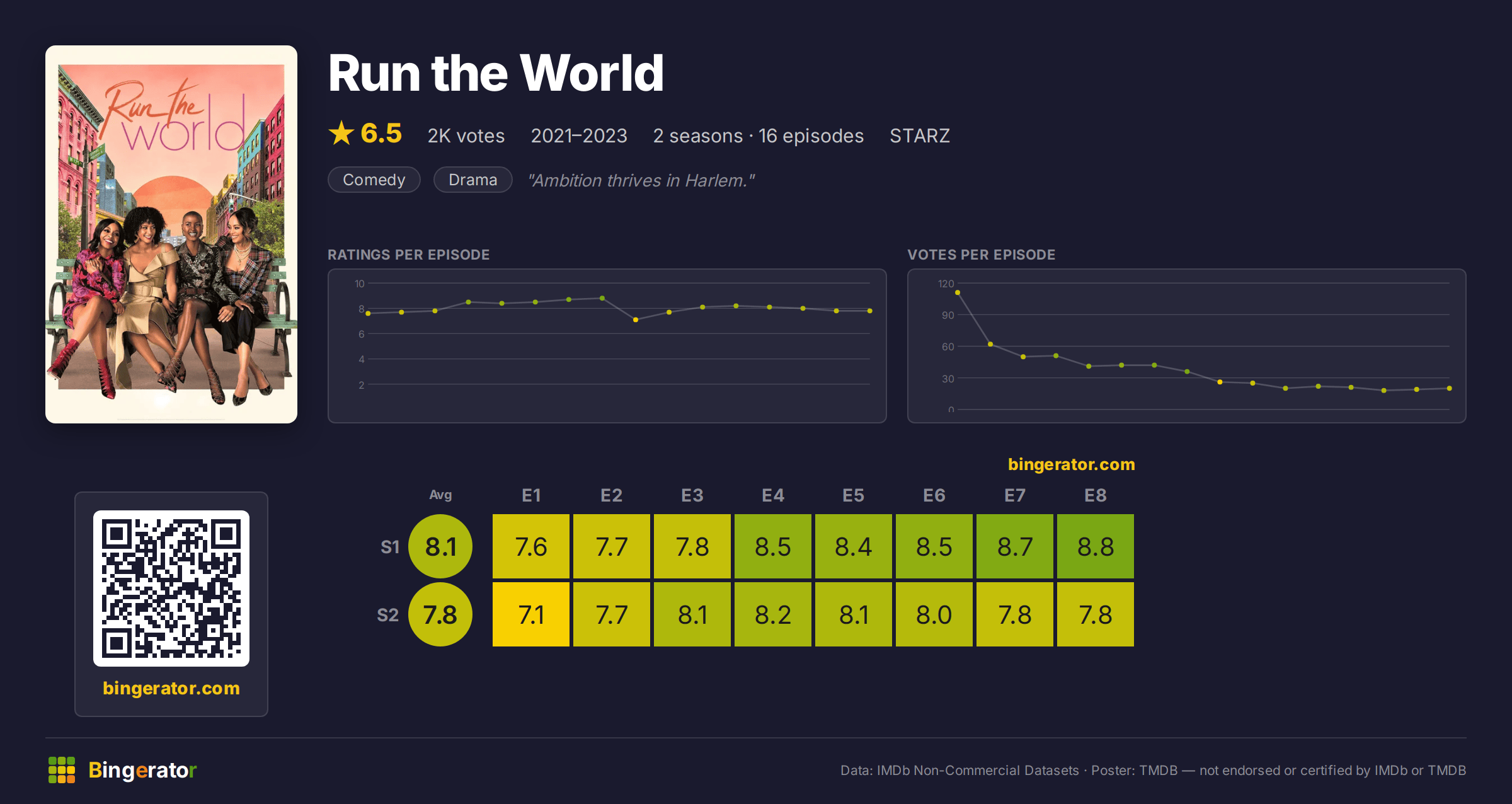This screenshot has height=804, width=1512.
Task: Click the first point in votes chart
Action: tap(958, 292)
